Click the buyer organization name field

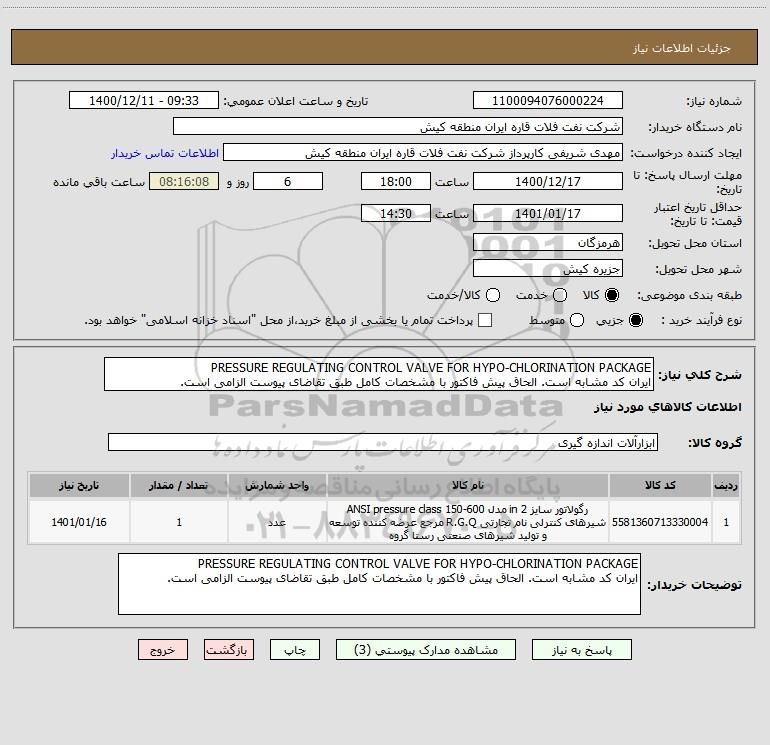click(x=398, y=126)
